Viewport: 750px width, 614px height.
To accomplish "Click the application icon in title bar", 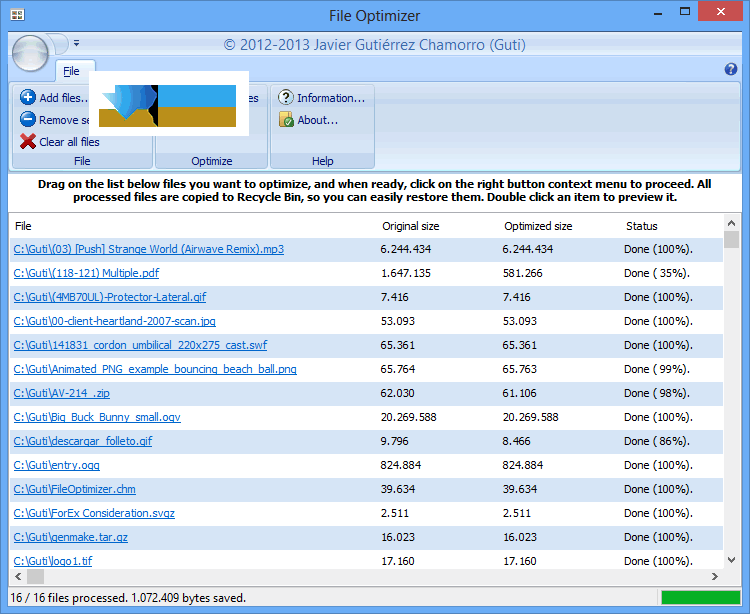I will [x=17, y=15].
